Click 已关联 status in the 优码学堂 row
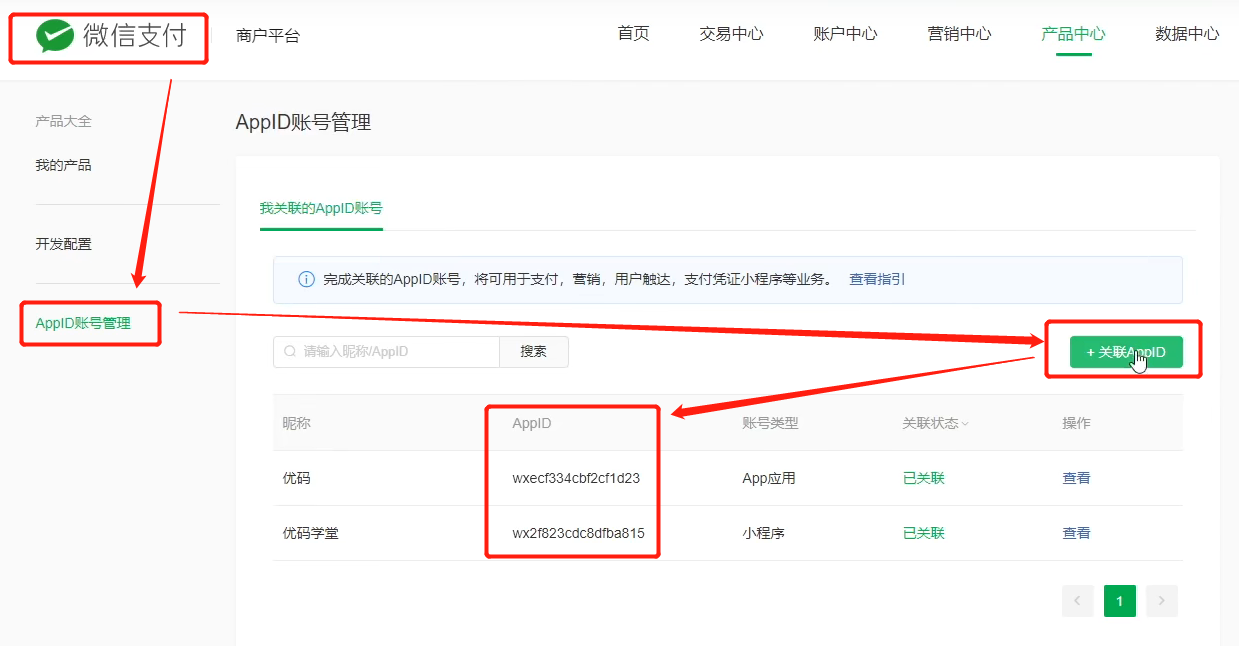1239x646 pixels. 923,533
